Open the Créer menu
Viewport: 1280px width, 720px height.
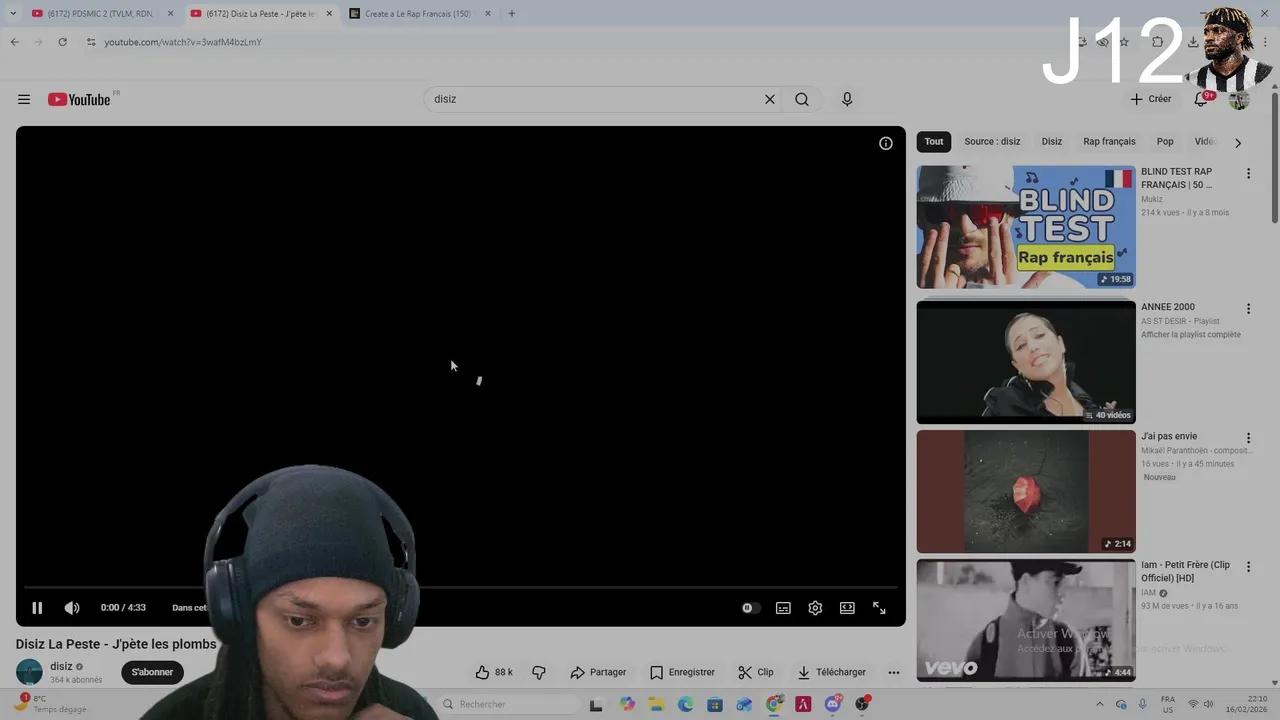(1150, 99)
